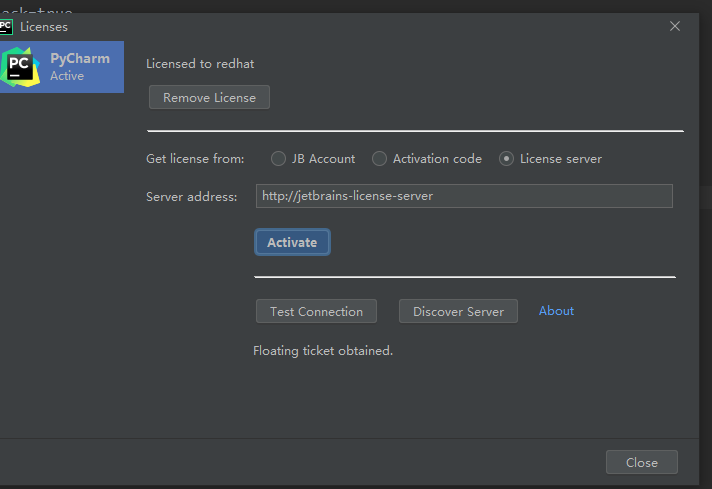Run Test Connection to the license server
Screen dimensions: 712x489
(x=316, y=311)
